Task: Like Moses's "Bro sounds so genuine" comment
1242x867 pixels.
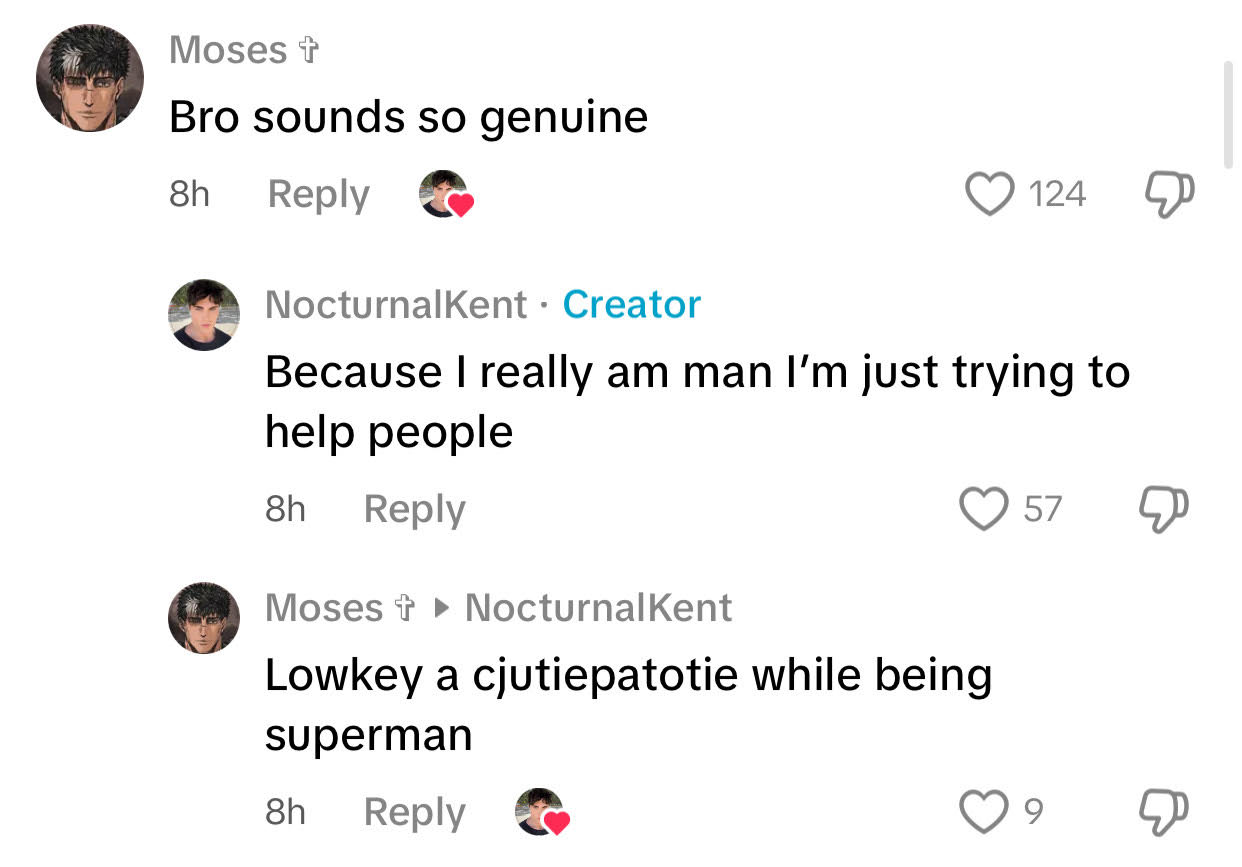Action: [x=989, y=194]
